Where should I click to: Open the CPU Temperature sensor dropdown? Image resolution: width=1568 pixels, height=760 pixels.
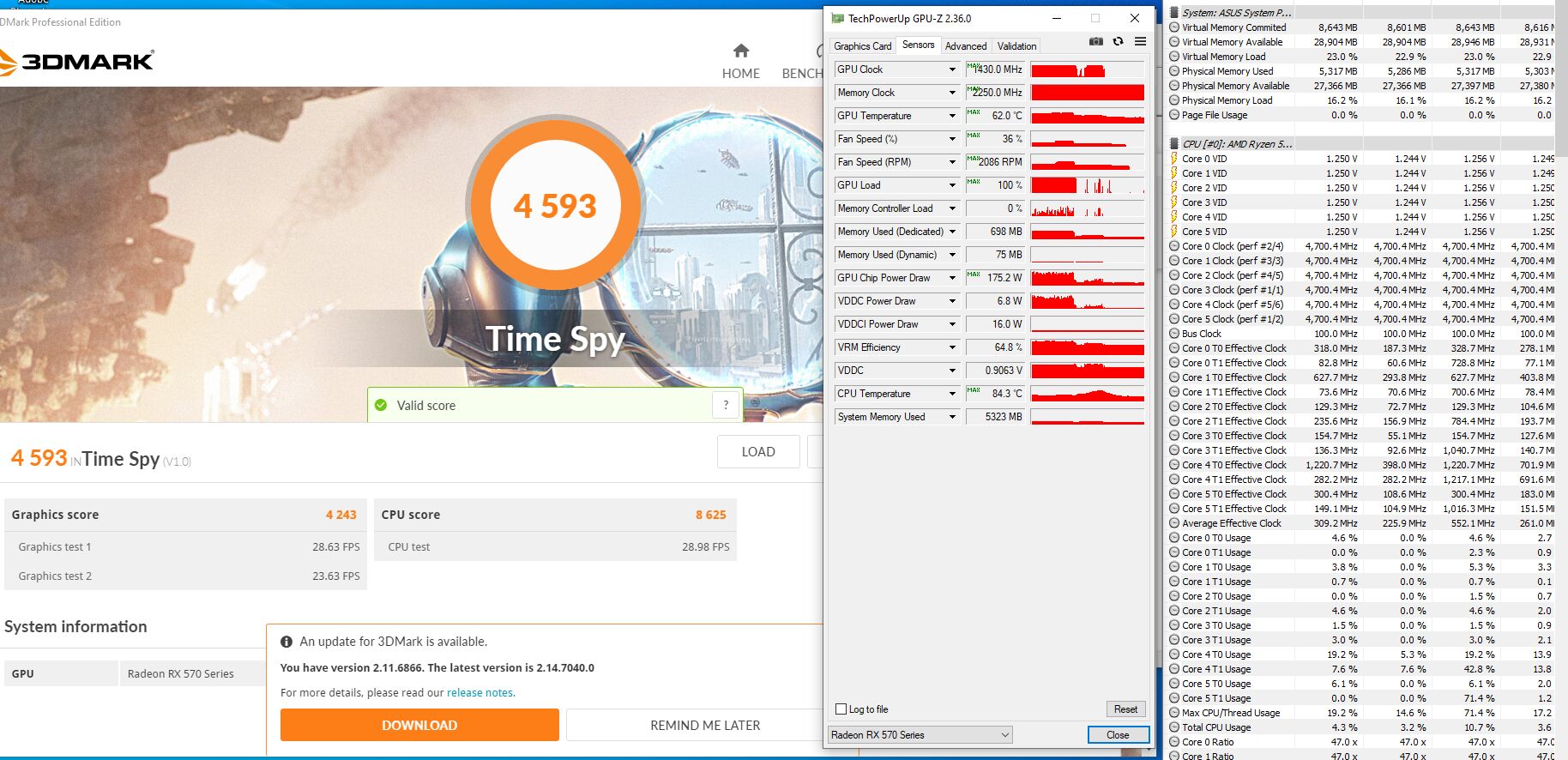pos(951,394)
